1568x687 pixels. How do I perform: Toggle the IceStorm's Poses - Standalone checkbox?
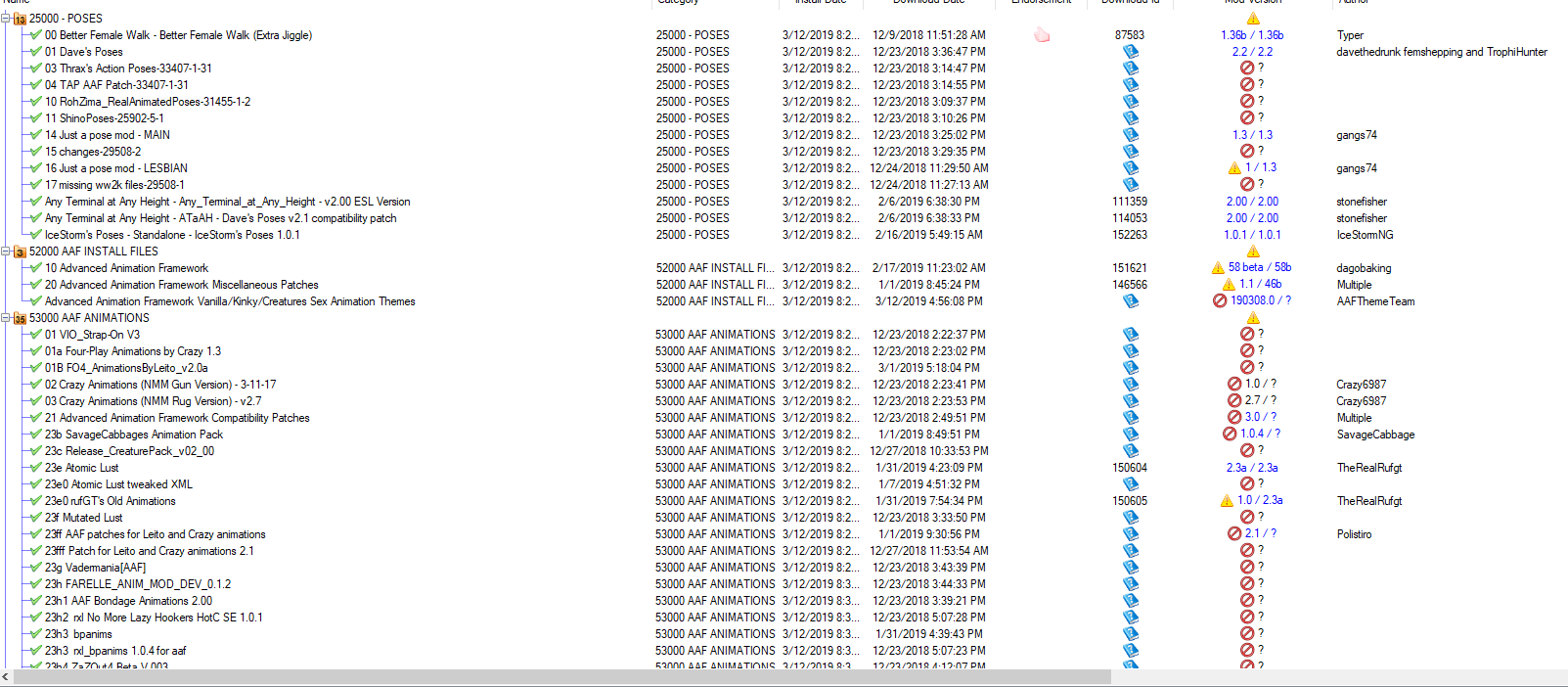click(x=36, y=235)
